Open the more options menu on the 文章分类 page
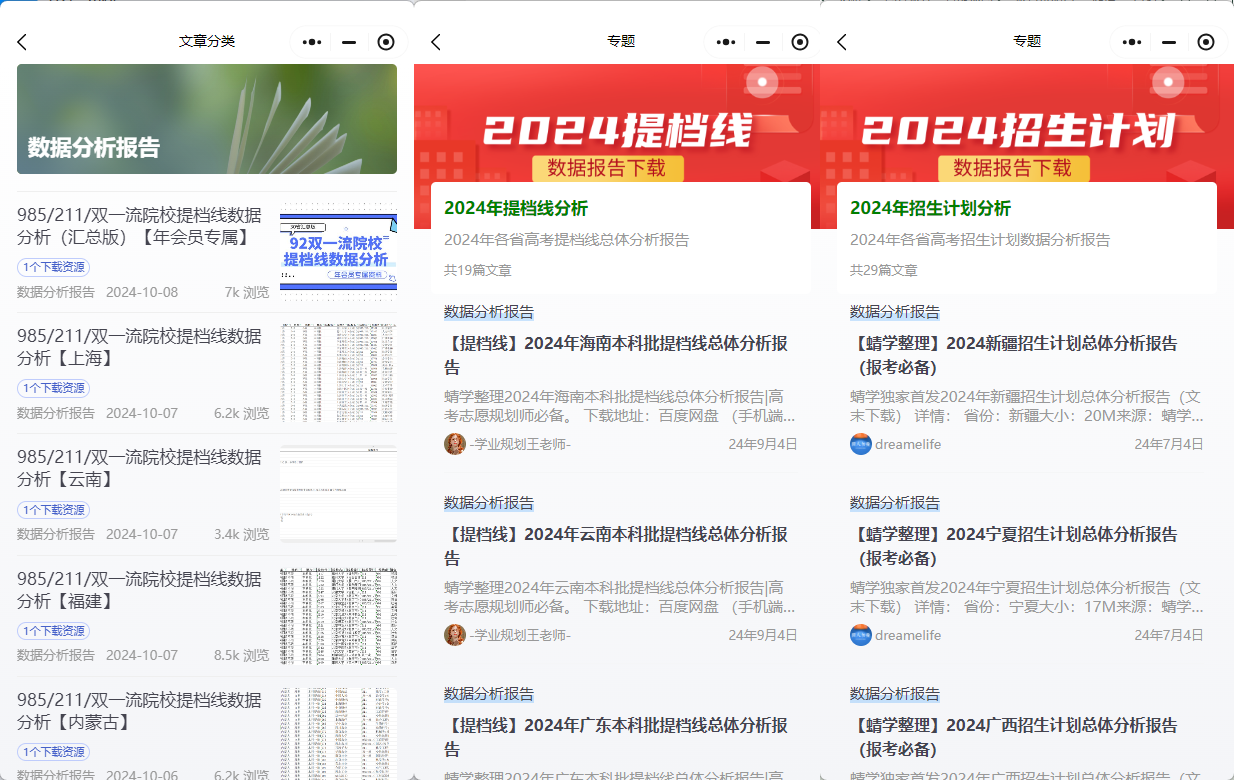Viewport: 1234px width, 780px height. pyautogui.click(x=311, y=41)
